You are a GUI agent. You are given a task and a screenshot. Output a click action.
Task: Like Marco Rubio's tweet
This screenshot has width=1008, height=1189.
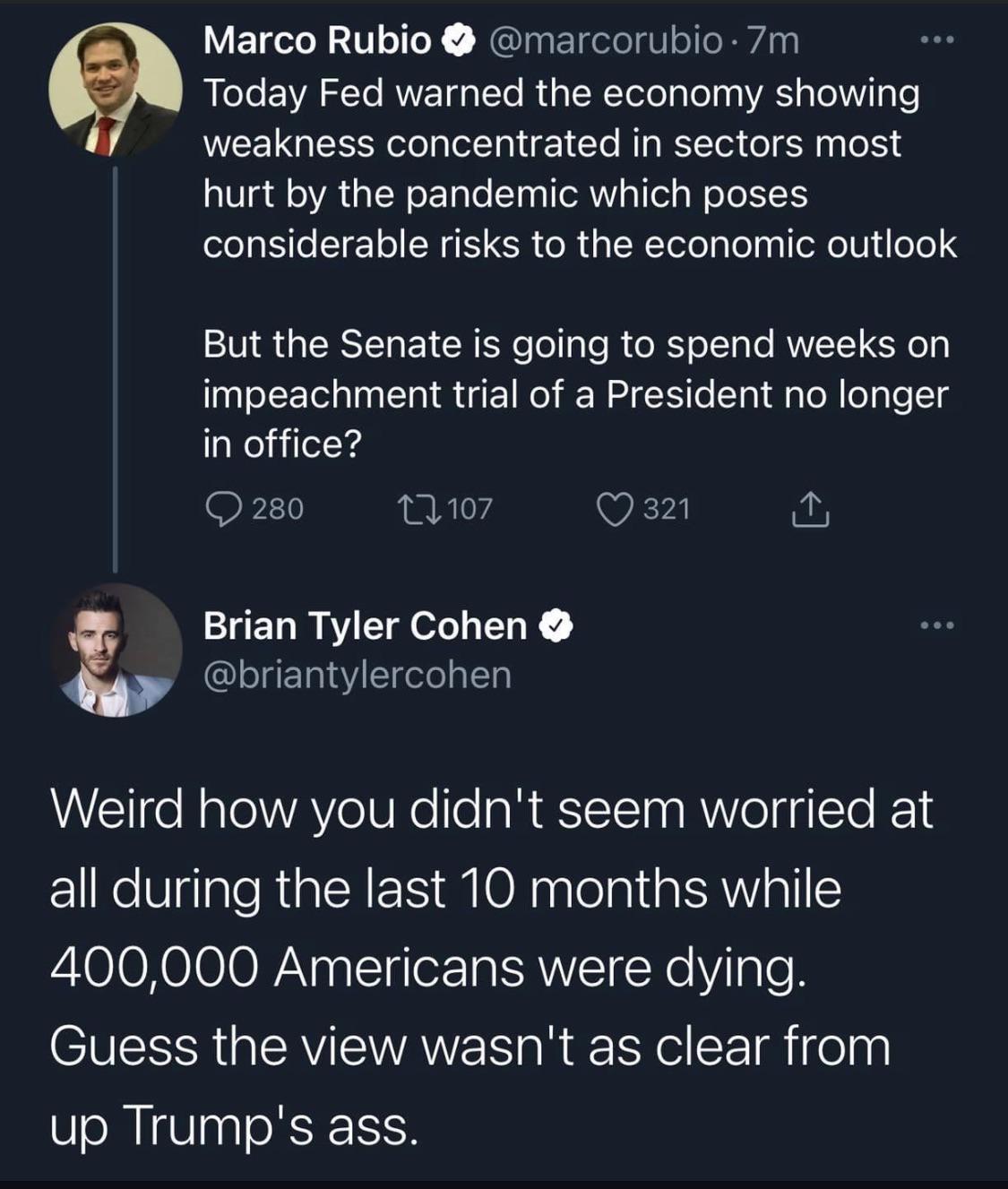click(616, 509)
